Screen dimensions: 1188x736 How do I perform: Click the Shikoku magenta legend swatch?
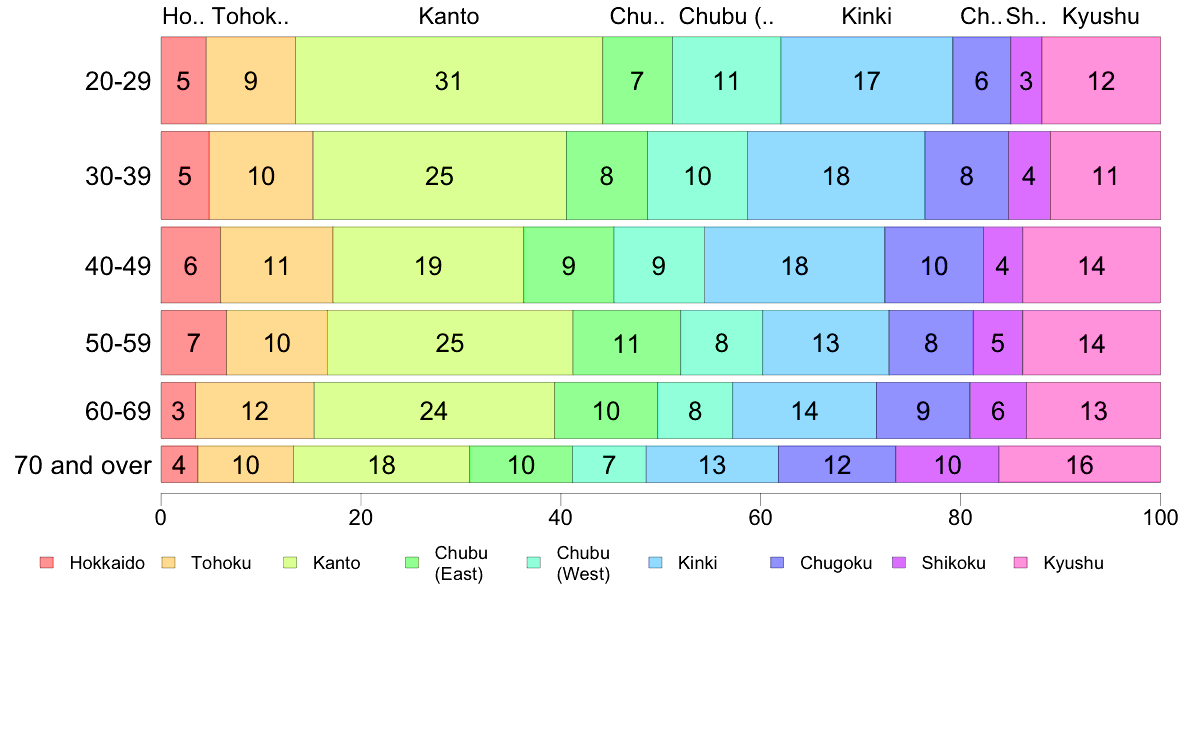[899, 562]
